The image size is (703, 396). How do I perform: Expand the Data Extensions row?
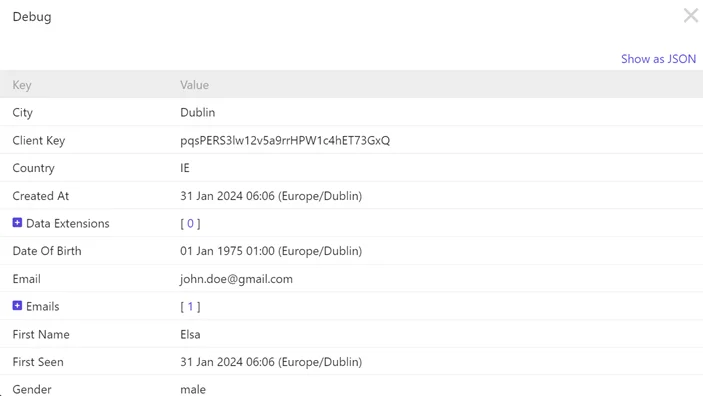17,222
